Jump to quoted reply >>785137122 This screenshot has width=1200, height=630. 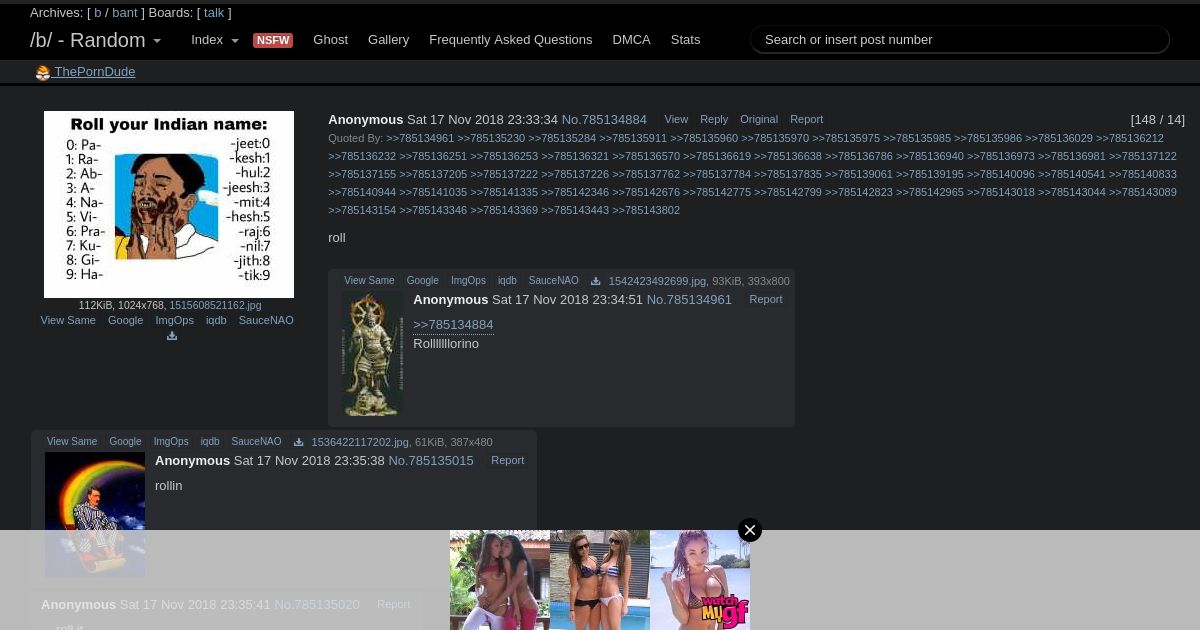pyautogui.click(x=1143, y=157)
